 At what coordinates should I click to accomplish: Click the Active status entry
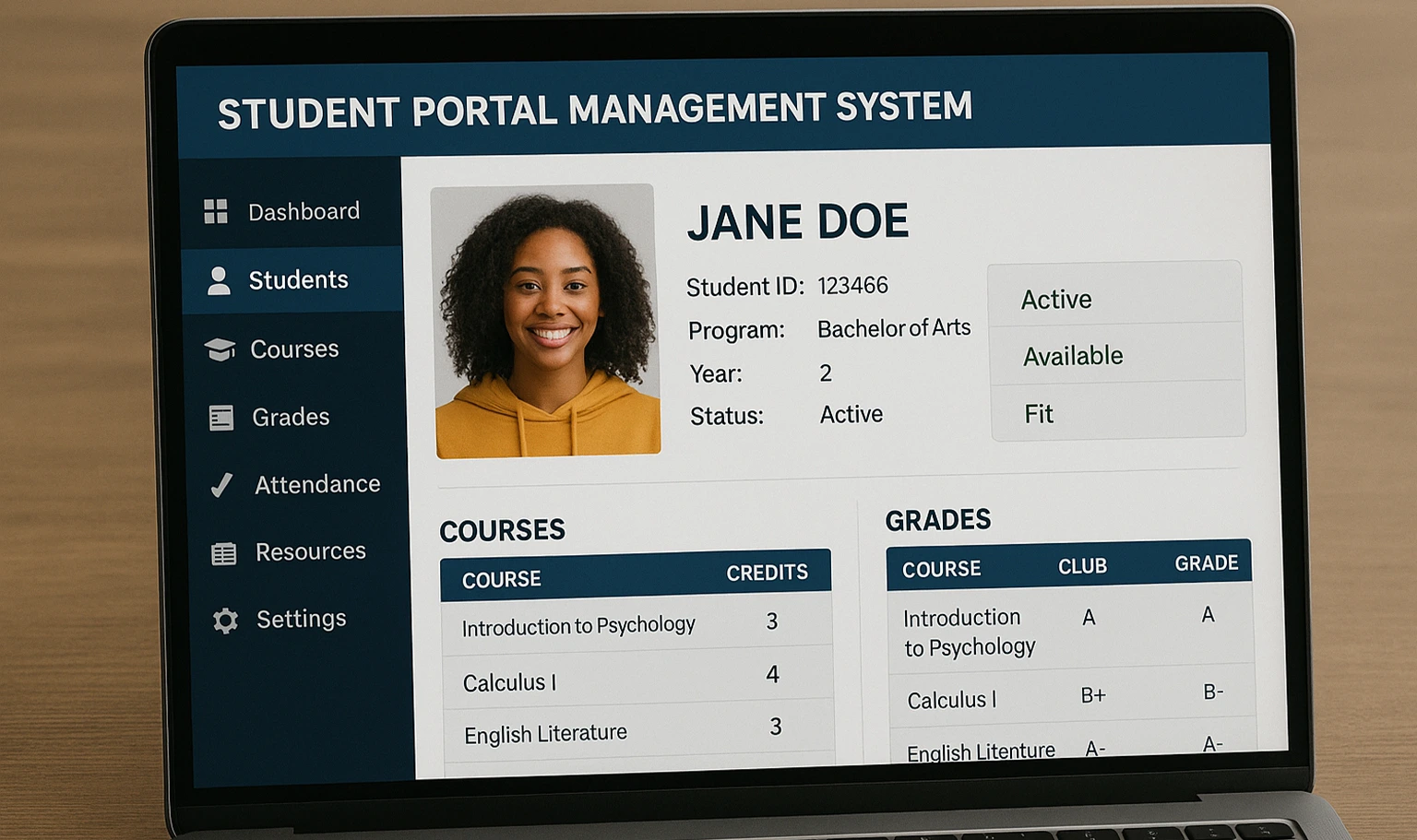tap(1055, 298)
